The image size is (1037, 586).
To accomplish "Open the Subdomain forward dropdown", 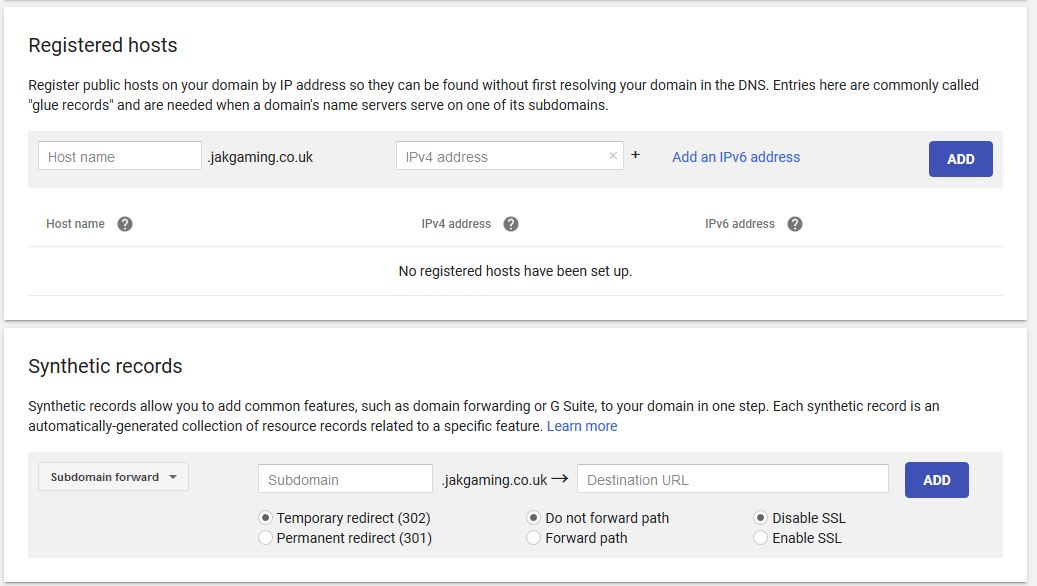I will click(x=113, y=477).
